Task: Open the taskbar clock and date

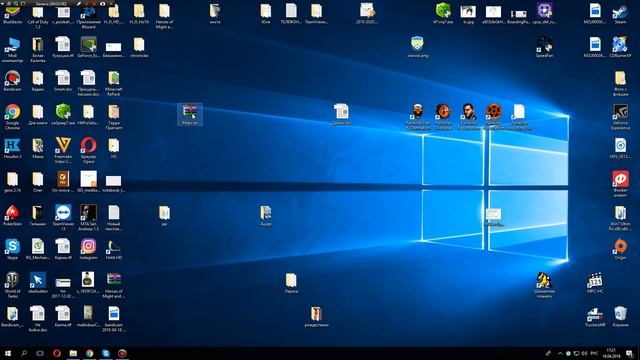Action: [x=611, y=353]
